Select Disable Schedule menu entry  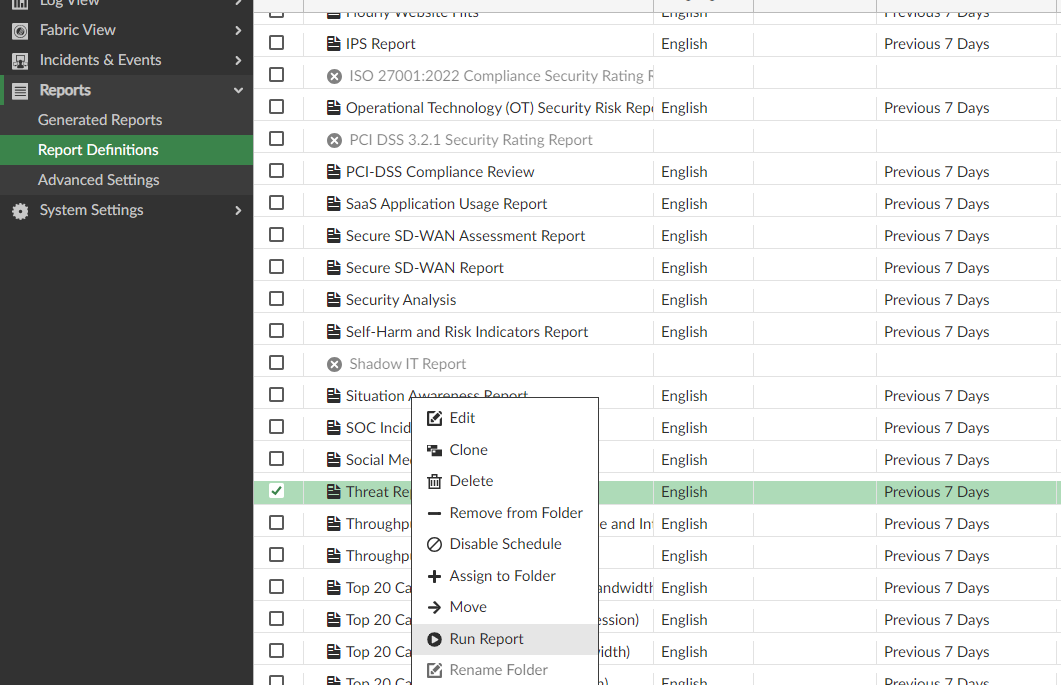[505, 544]
